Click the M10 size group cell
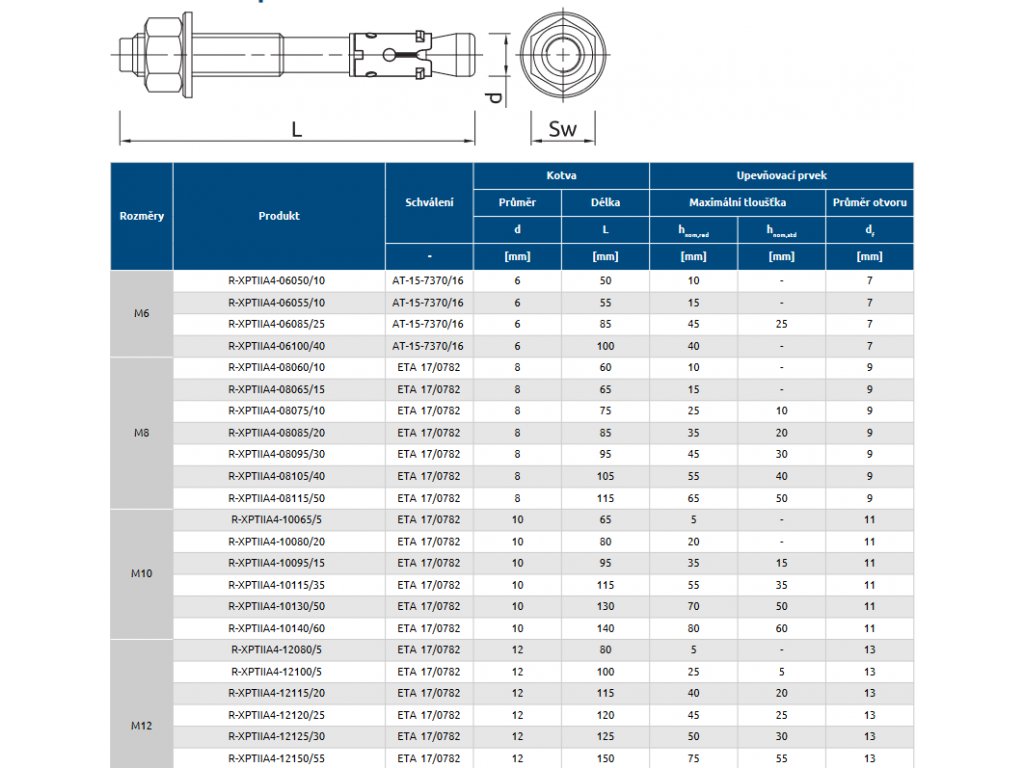1024x768 pixels. point(141,574)
